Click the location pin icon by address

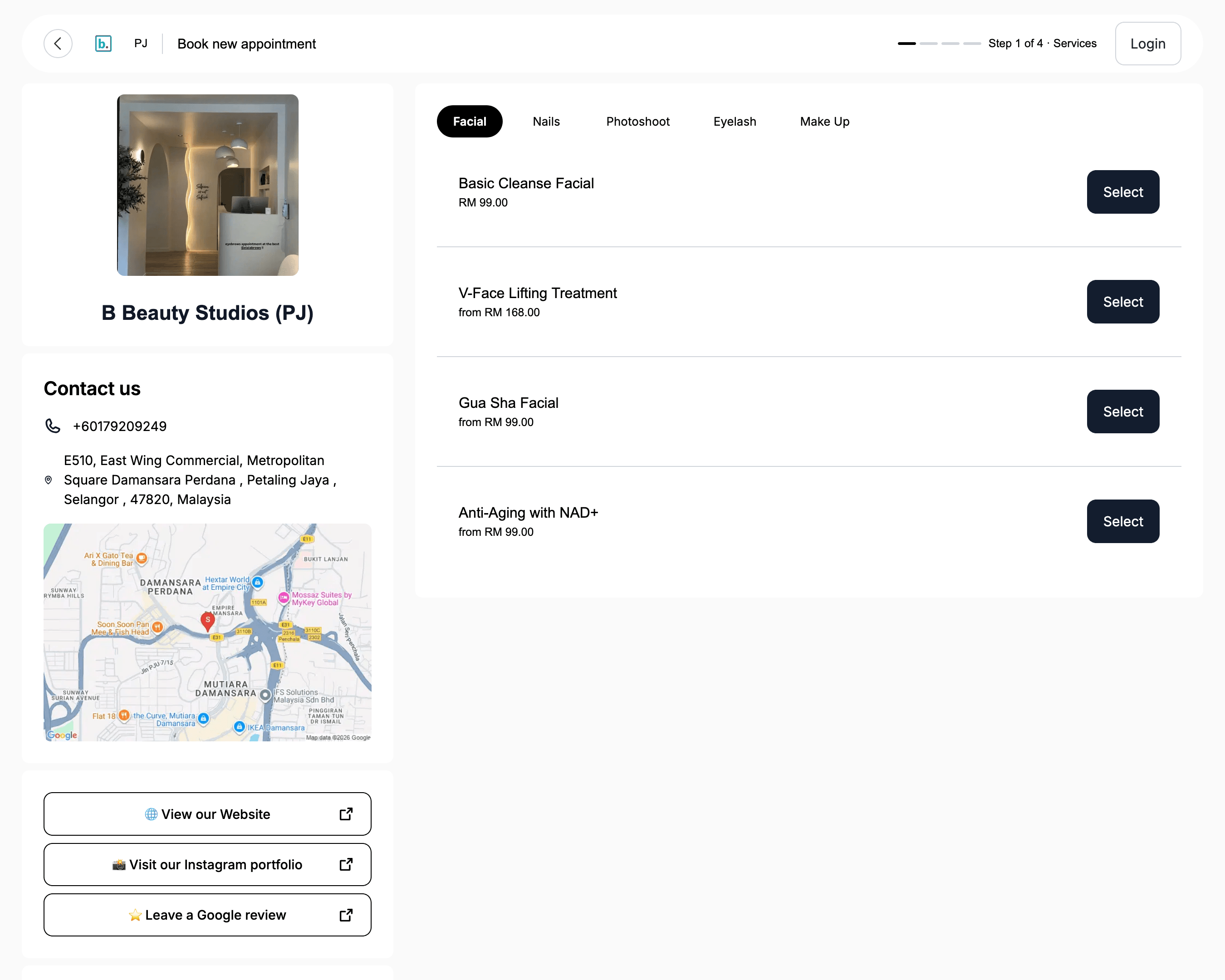(x=48, y=480)
